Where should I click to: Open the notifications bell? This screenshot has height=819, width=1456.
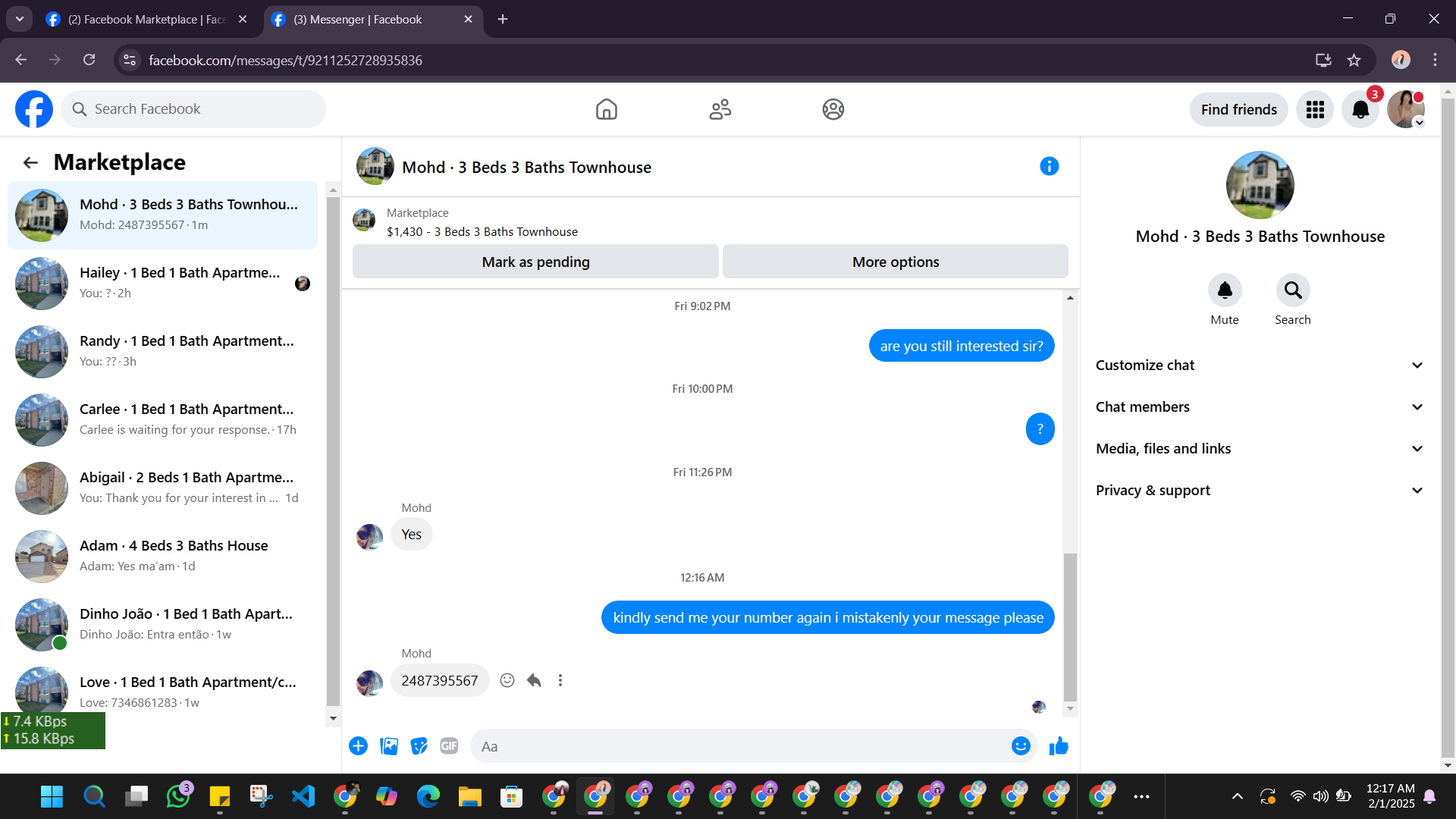1360,109
